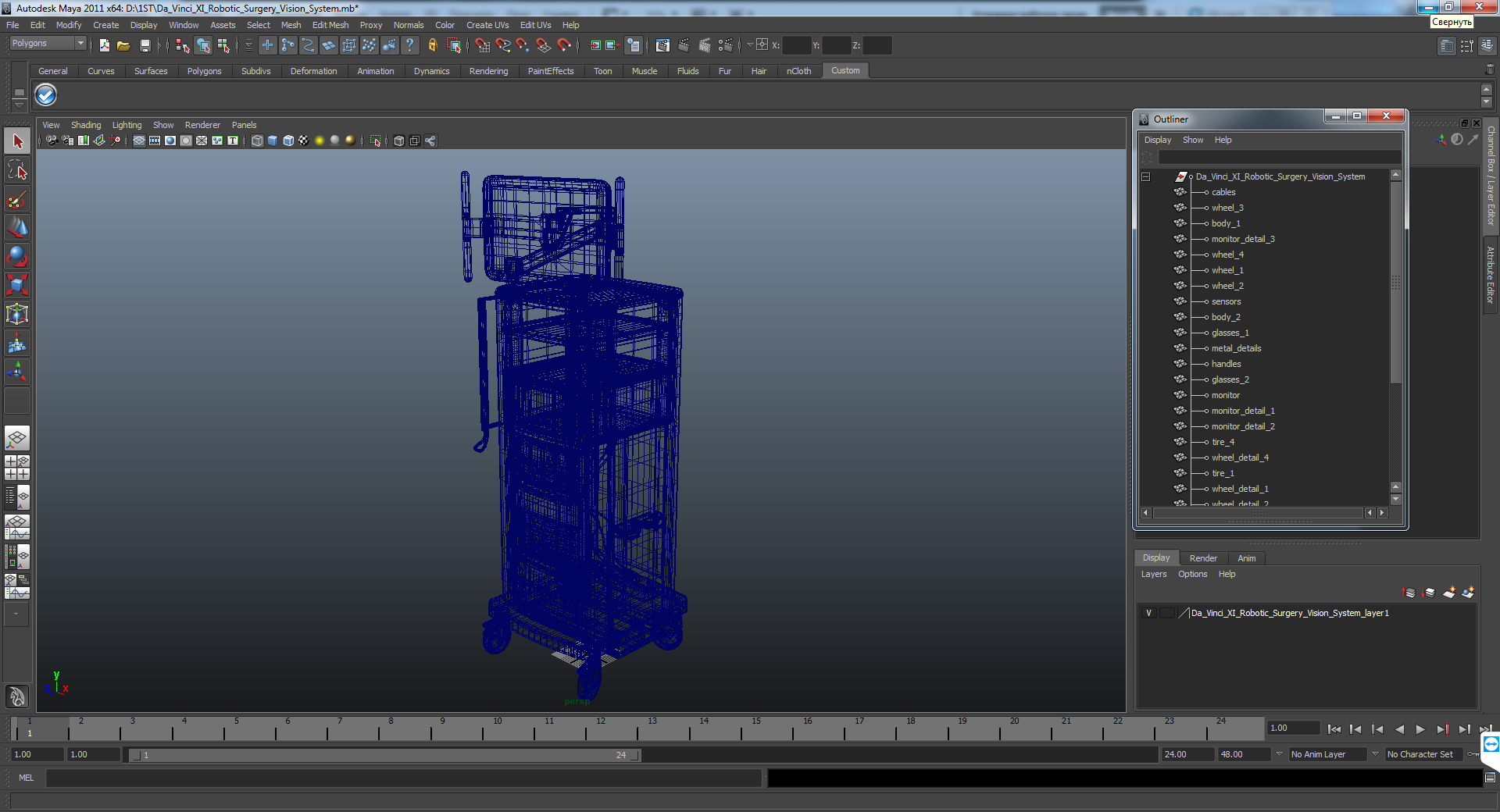
Task: Select the arrow Select tool
Action: [x=17, y=141]
